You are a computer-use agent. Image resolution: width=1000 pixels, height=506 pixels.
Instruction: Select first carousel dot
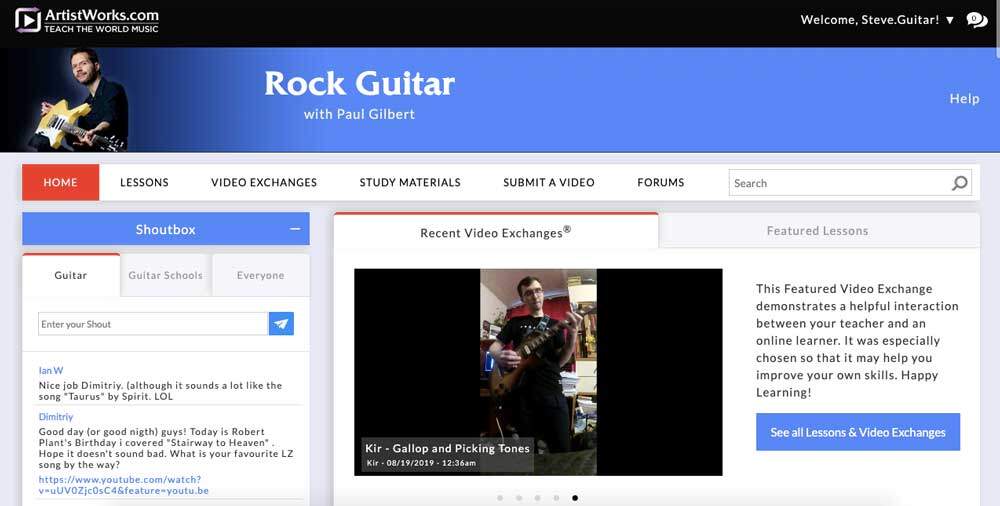pos(500,498)
